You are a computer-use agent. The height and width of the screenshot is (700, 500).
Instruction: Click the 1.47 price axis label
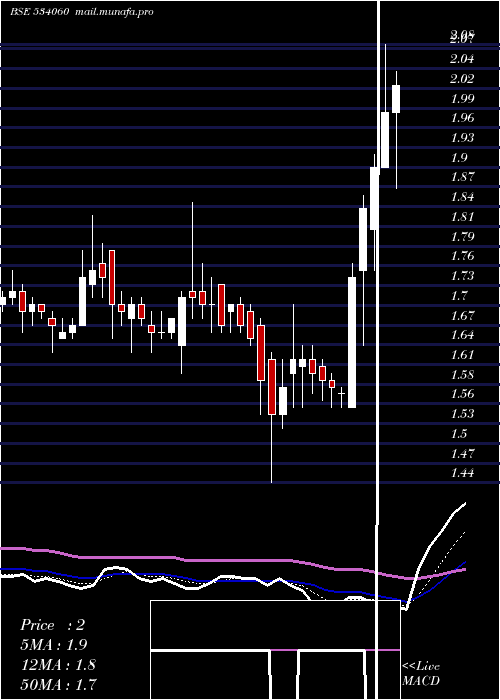462,453
